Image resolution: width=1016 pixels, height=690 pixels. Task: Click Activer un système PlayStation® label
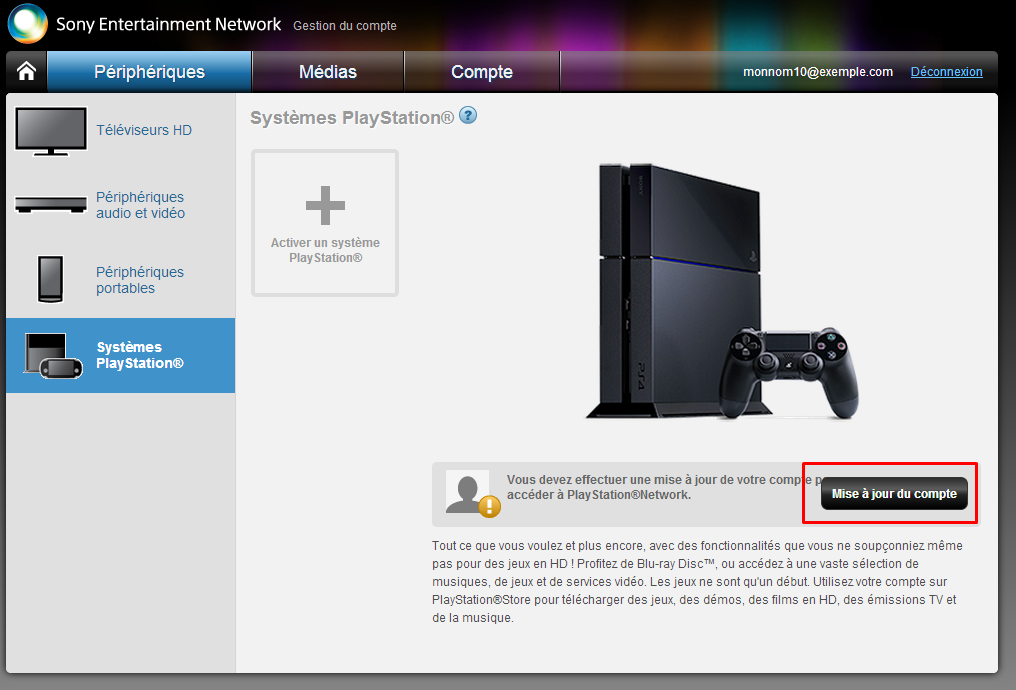coord(325,250)
